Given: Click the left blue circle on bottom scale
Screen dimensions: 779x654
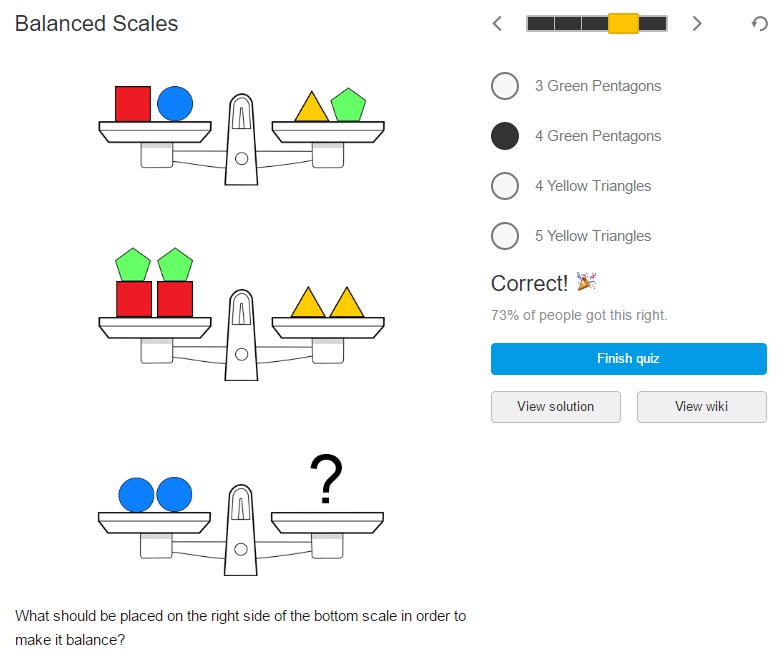Looking at the screenshot, I should 136,494.
